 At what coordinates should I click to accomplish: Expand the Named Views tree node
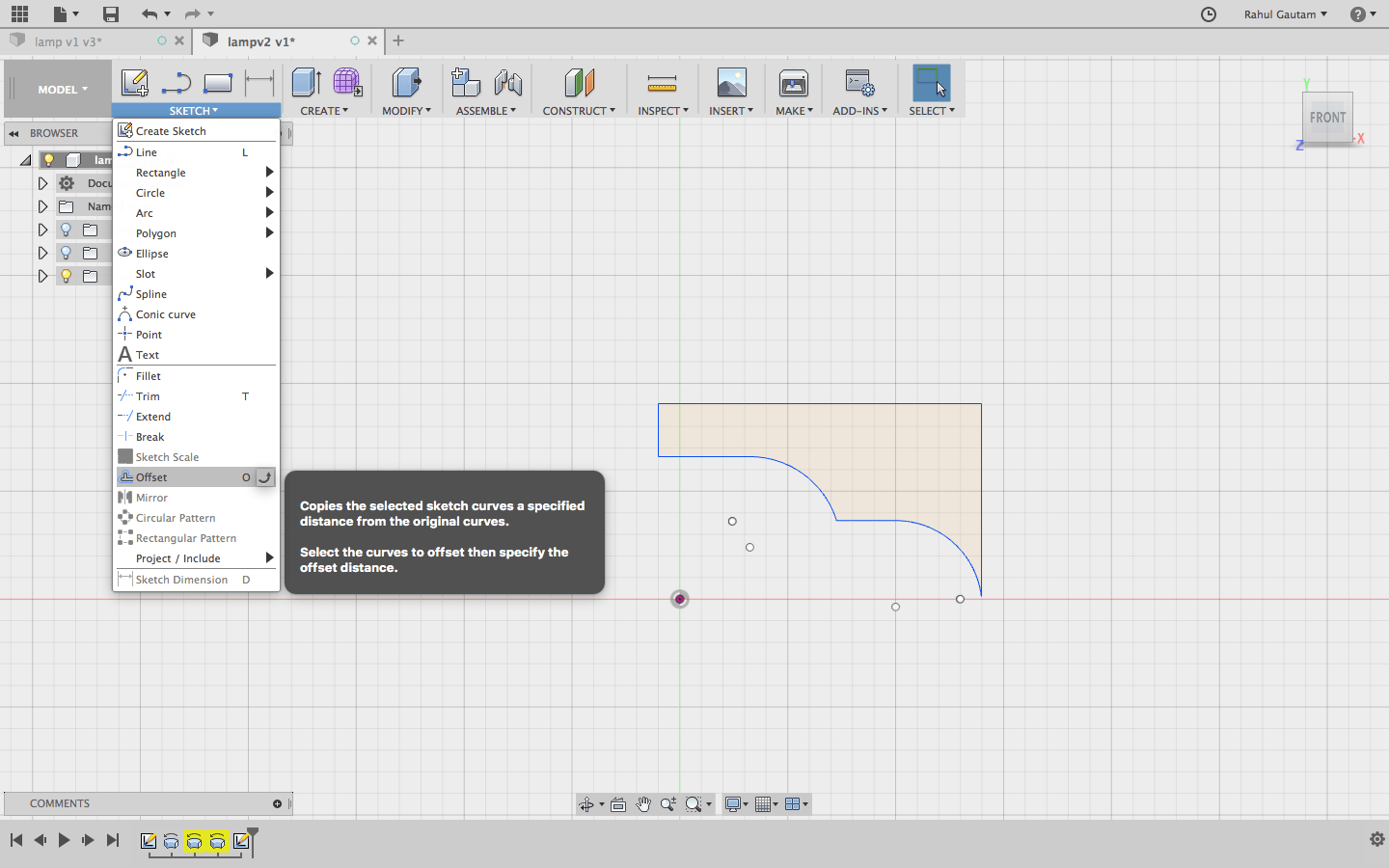point(42,206)
